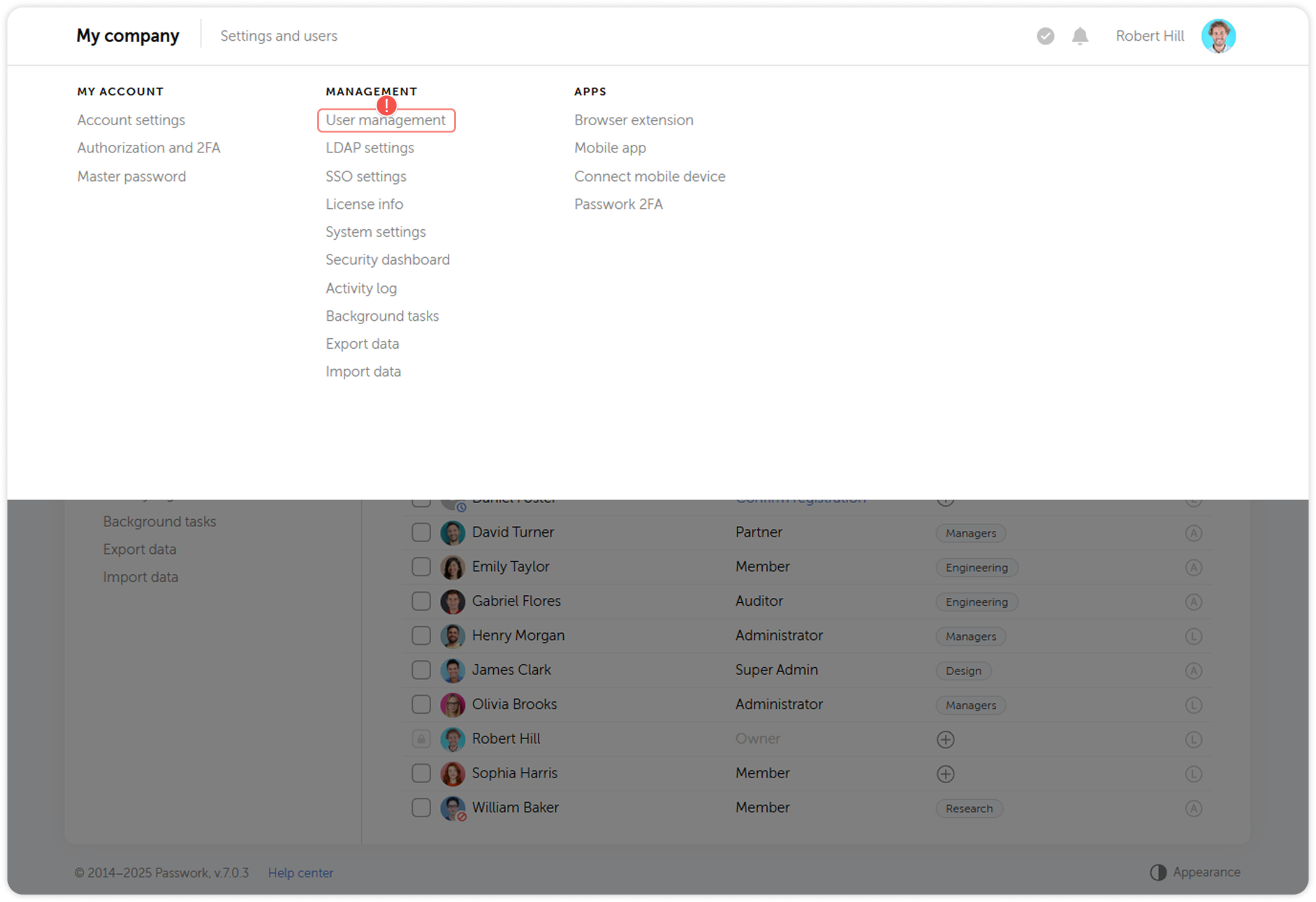Click the Research tag for William Baker
The width and height of the screenshot is (1316, 902).
[969, 808]
